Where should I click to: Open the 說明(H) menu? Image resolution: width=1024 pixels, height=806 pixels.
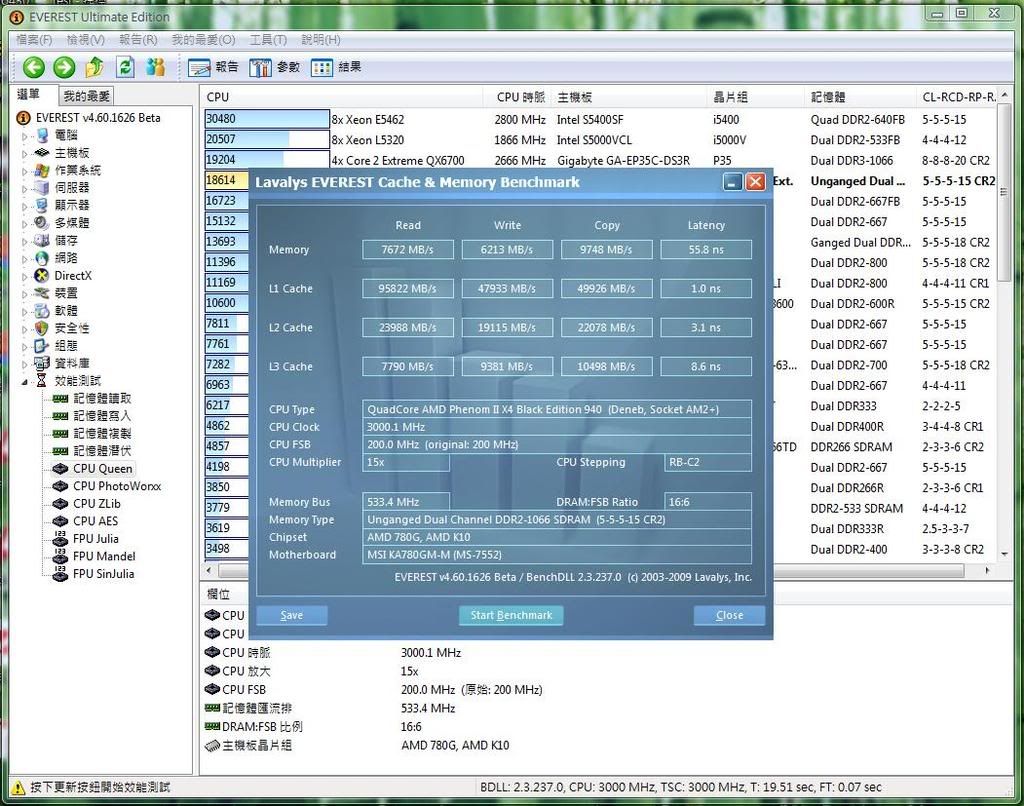coord(321,40)
